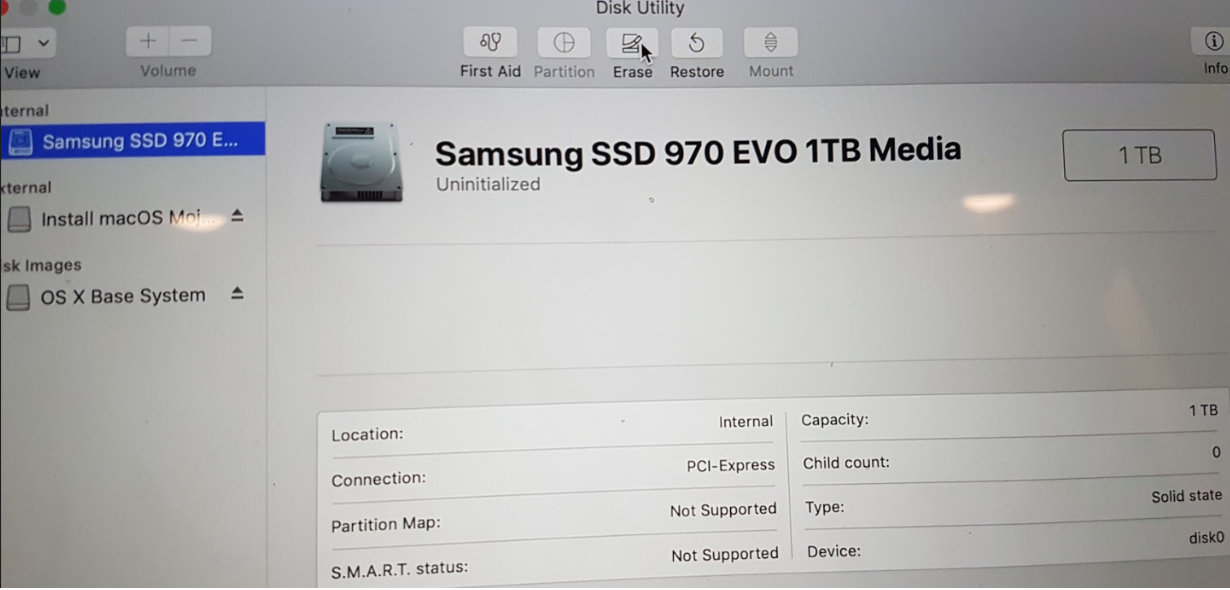Click the sidebar View toggle icon
Screen dimensions: 1230x590
click(x=11, y=44)
